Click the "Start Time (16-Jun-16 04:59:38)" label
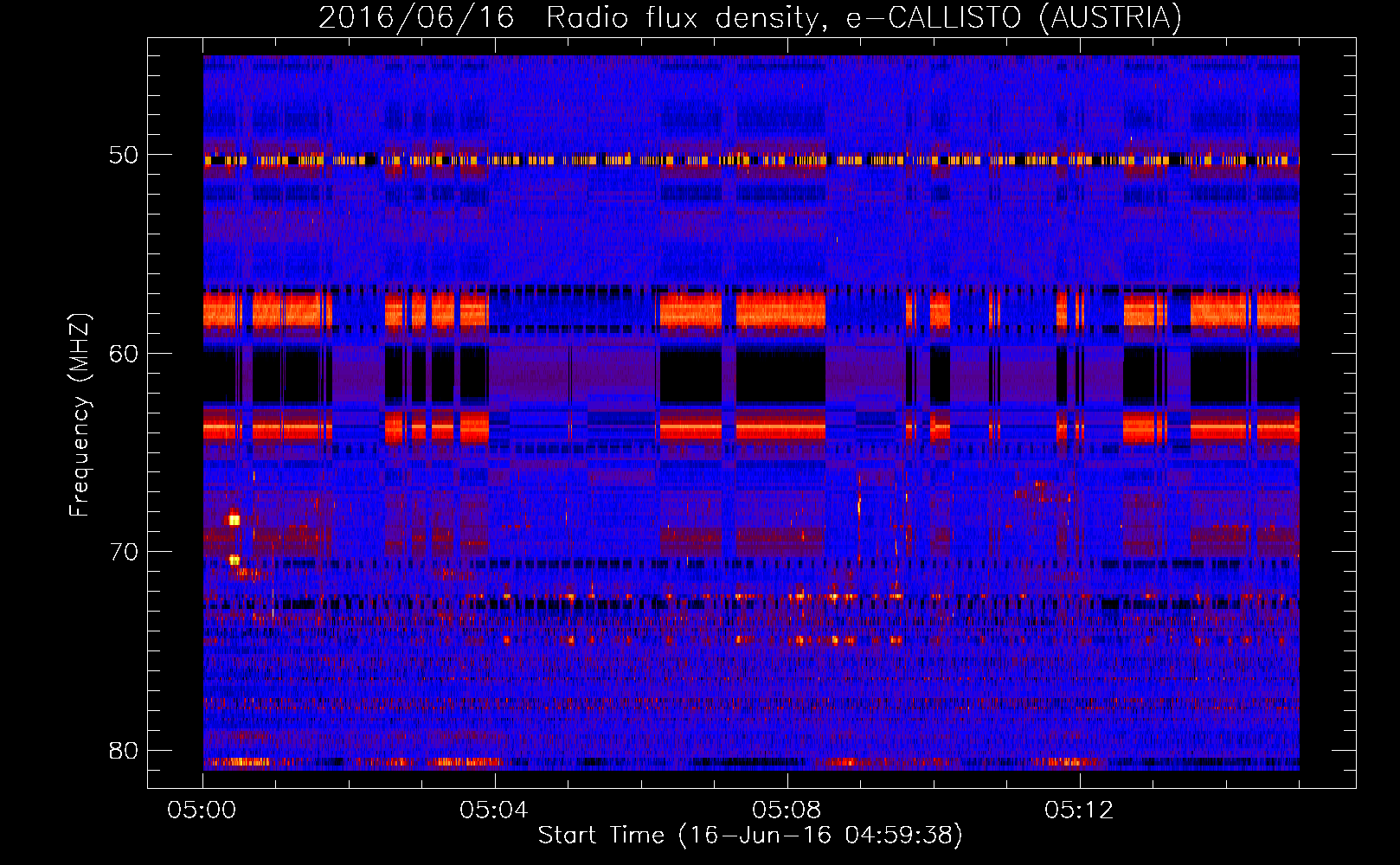1400x865 pixels. click(x=750, y=835)
